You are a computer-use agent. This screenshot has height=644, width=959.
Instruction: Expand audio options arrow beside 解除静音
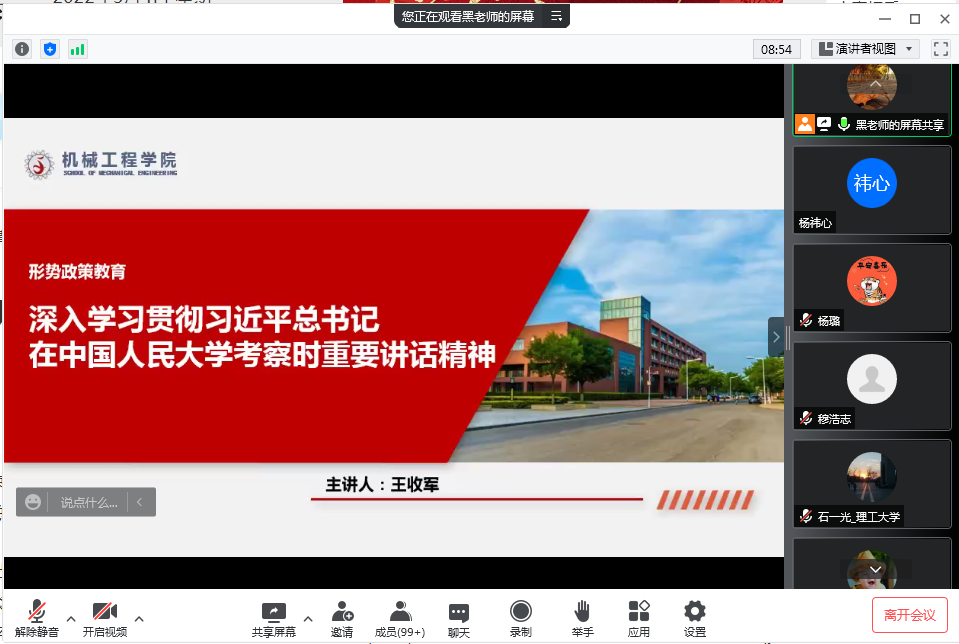click(71, 618)
